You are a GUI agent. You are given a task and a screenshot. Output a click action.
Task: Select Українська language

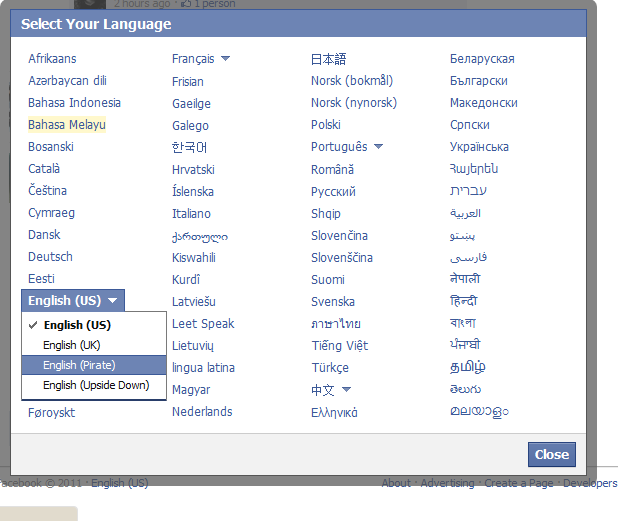479,147
